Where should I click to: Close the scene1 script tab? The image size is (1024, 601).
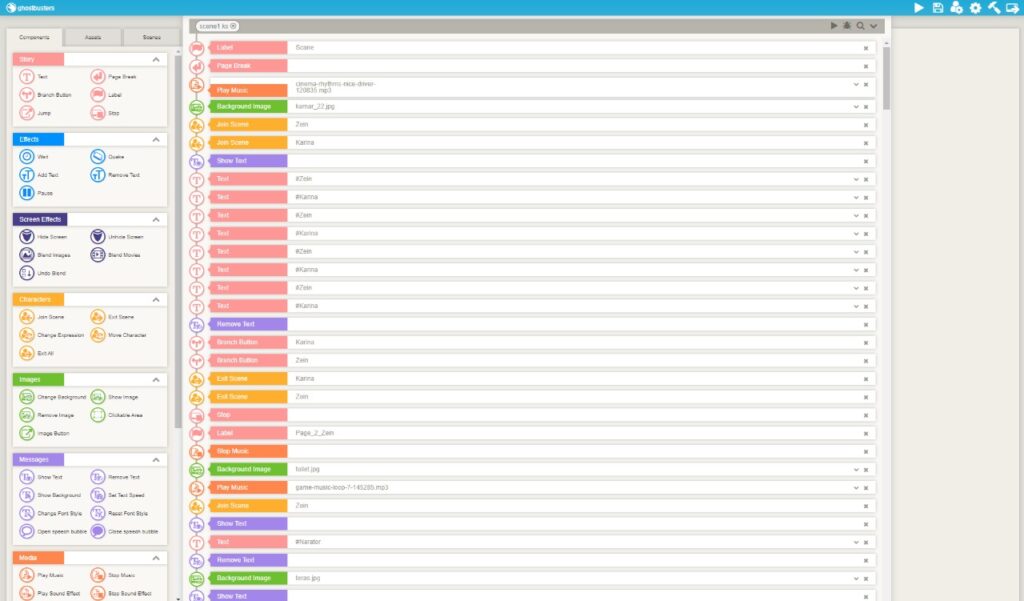click(x=233, y=26)
